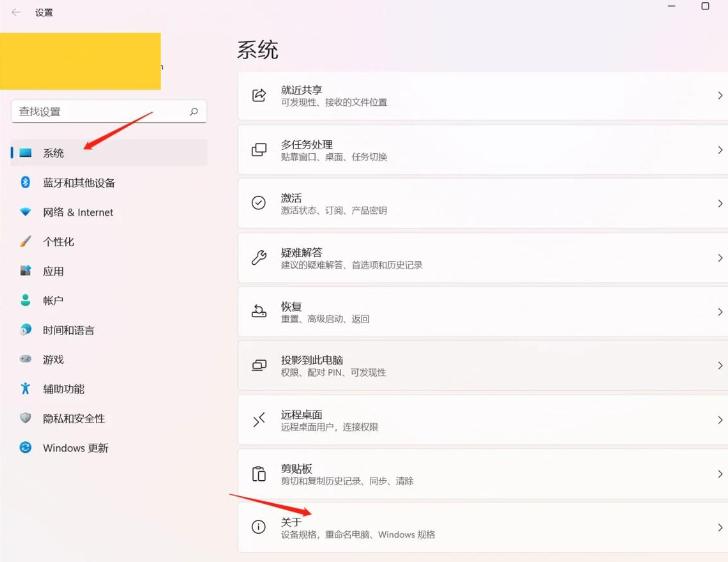728x562 pixels.
Task: Click the gamepad icon beside 游戏
Action: point(26,359)
